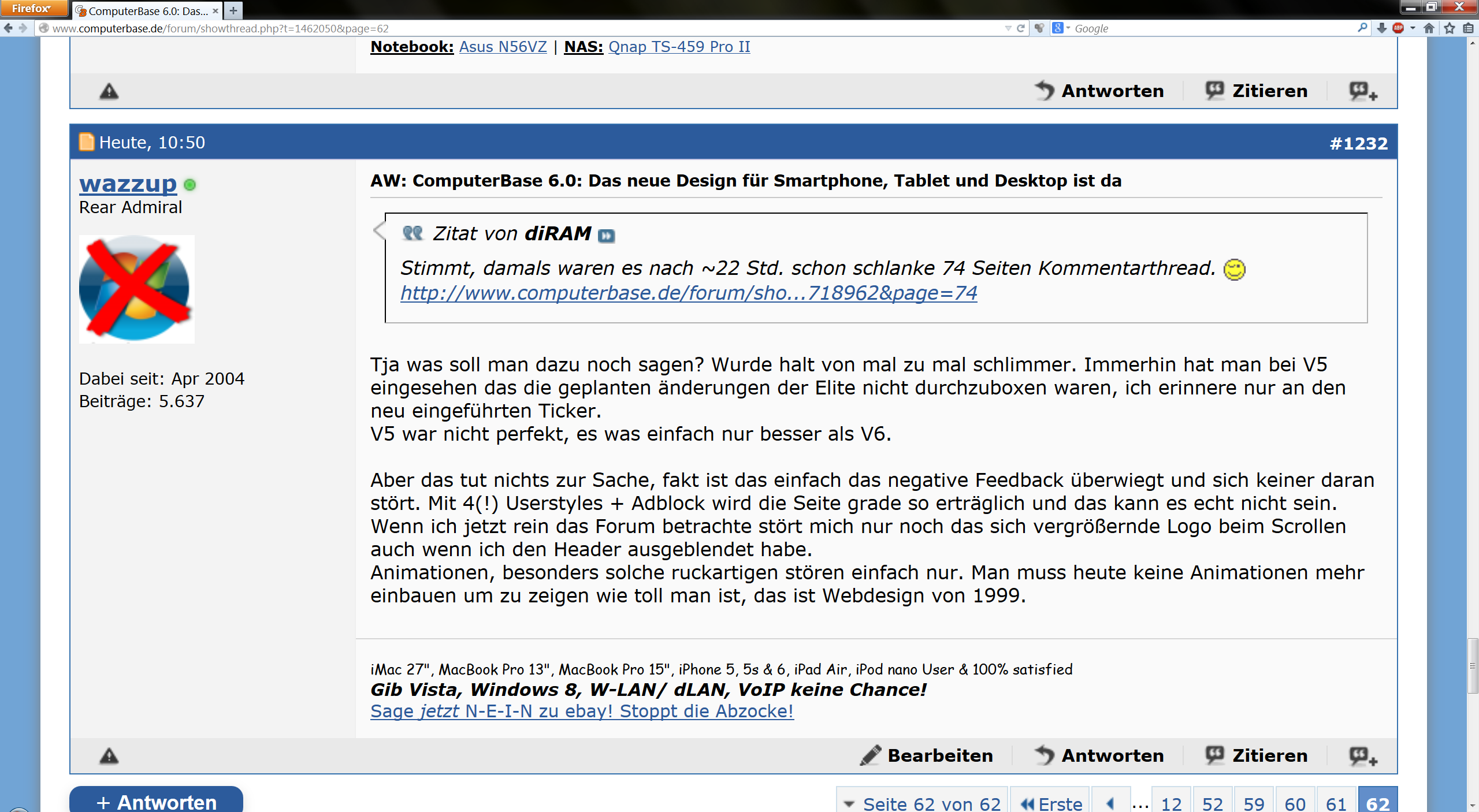
Task: Click the wazzup avatar image
Action: (x=136, y=289)
